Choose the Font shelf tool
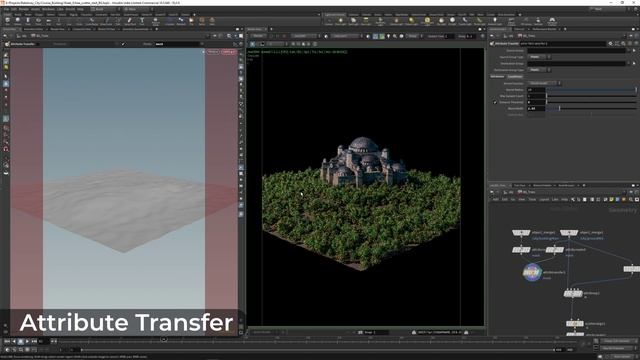The image size is (640, 360). 142,20
